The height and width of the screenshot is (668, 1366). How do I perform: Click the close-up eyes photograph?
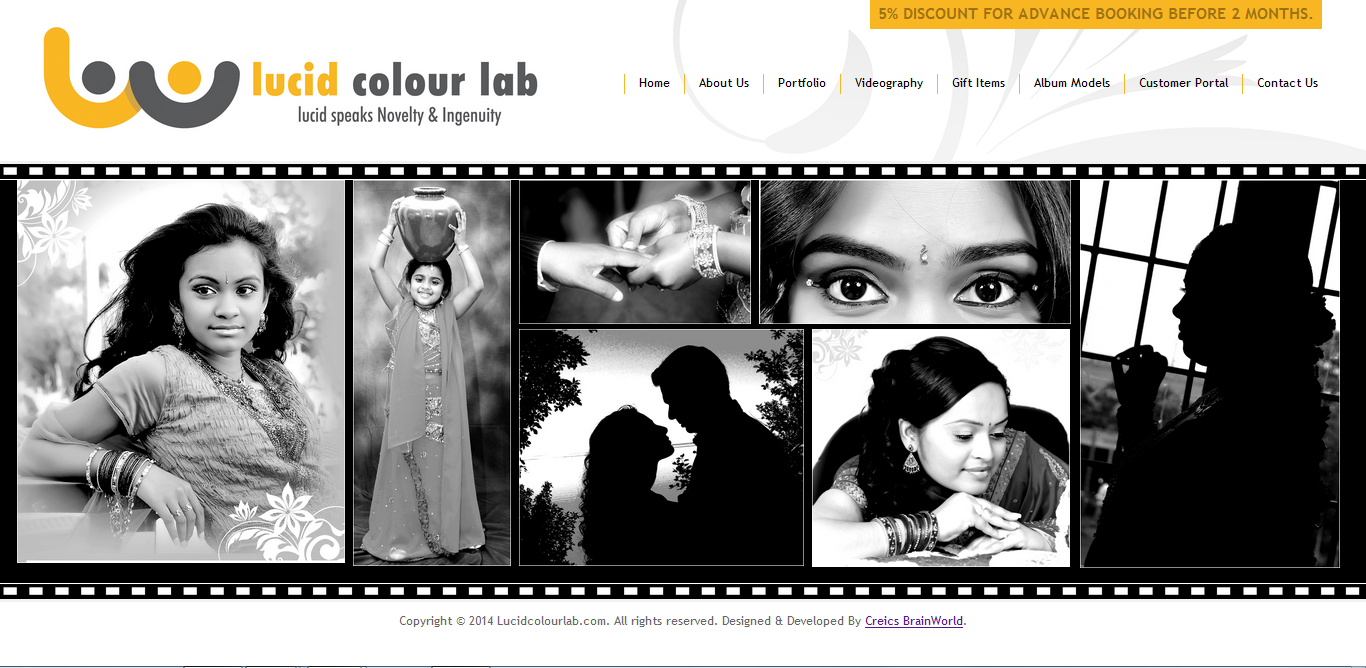click(x=914, y=252)
